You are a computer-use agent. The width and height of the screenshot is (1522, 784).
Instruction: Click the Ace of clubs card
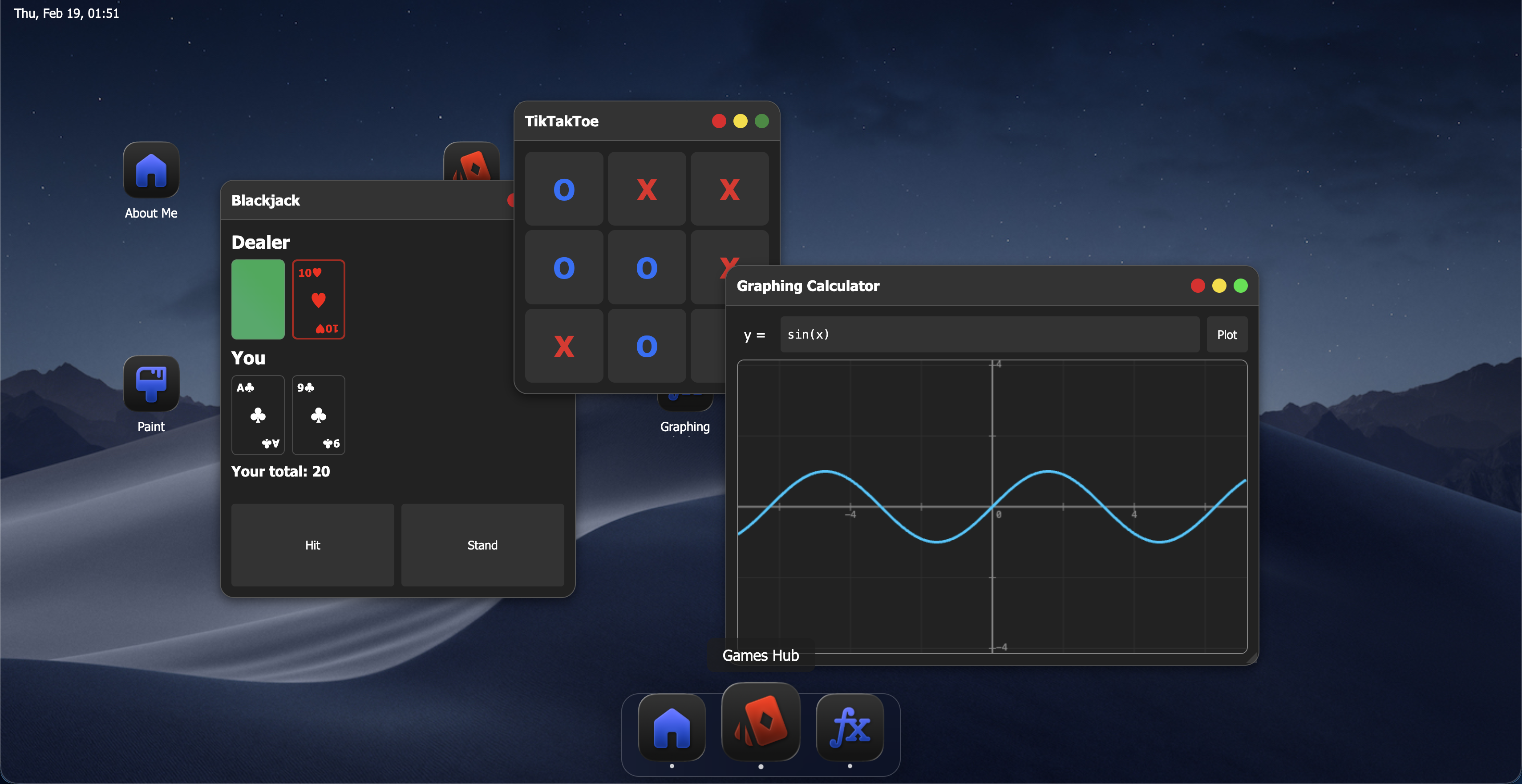click(x=258, y=415)
